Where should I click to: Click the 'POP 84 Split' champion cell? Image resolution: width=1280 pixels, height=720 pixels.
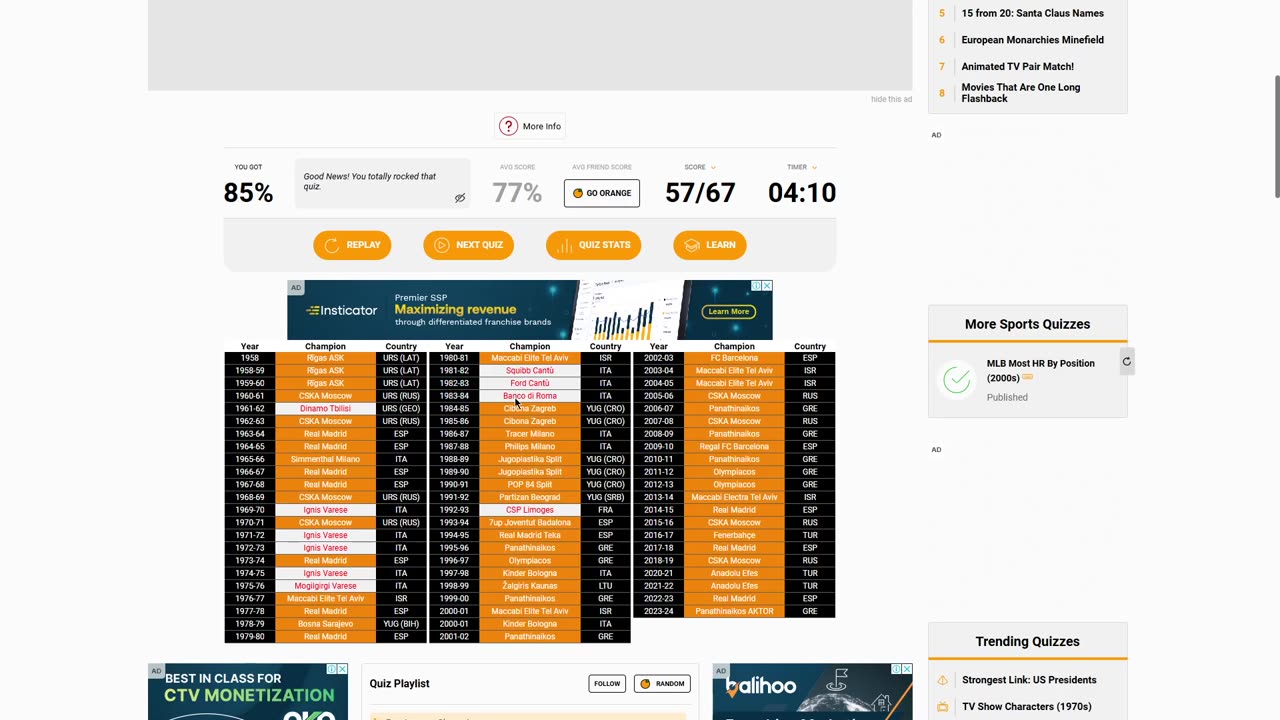pyautogui.click(x=529, y=485)
